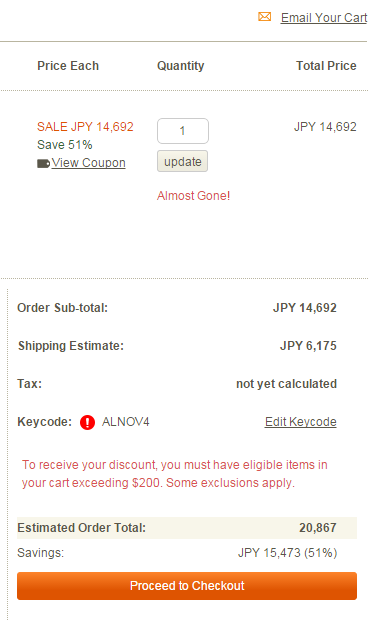The height and width of the screenshot is (621, 369).
Task: Click the Total Price column header
Action: pyautogui.click(x=326, y=66)
